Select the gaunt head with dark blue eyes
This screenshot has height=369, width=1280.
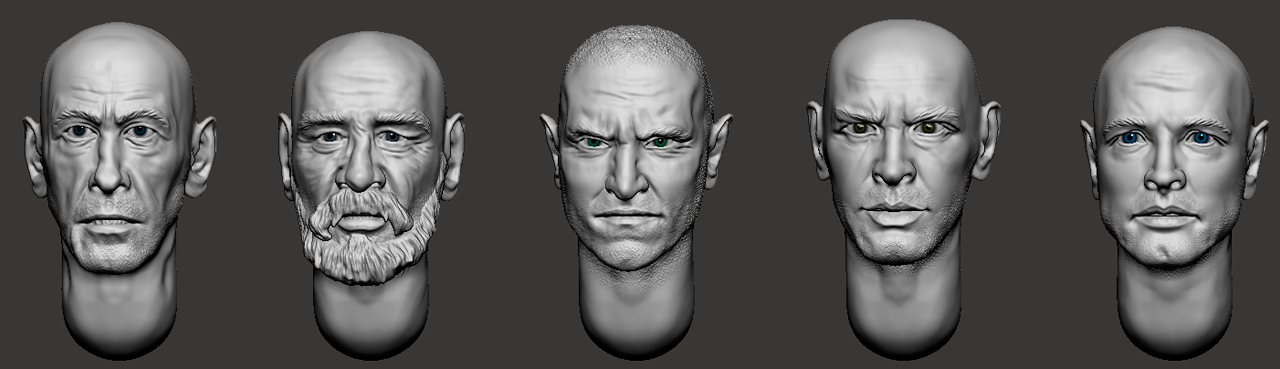(x=118, y=190)
